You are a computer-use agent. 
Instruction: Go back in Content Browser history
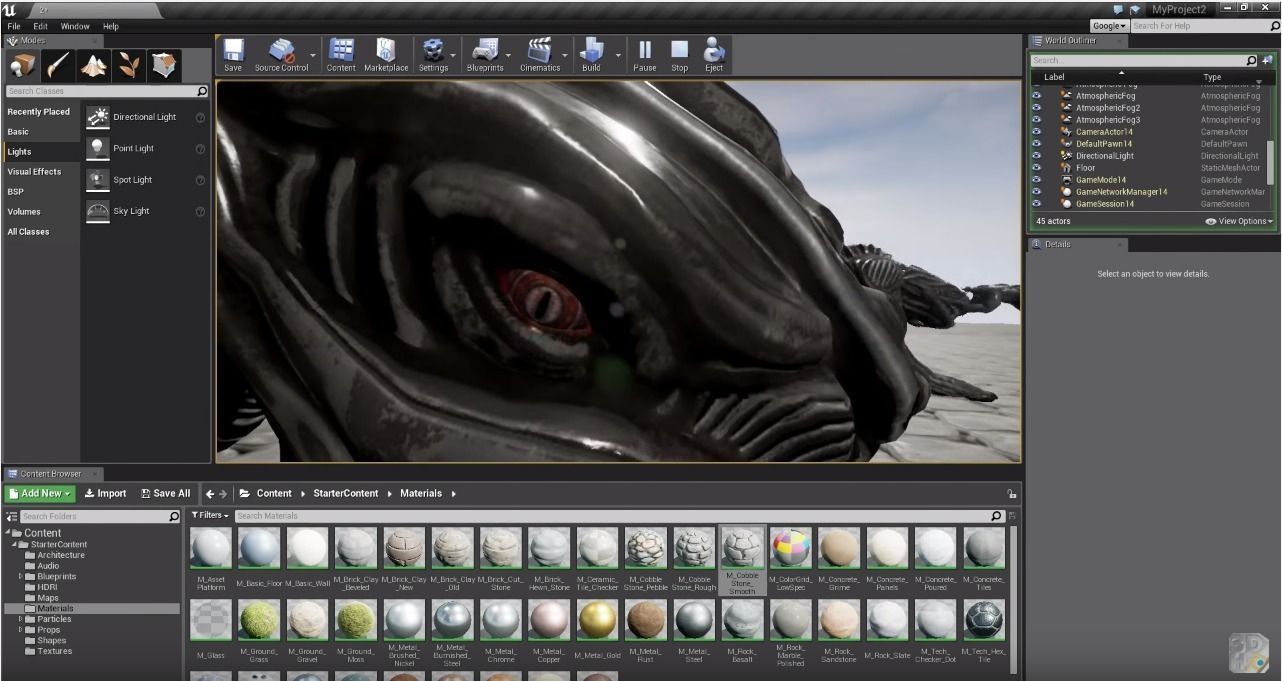point(210,493)
